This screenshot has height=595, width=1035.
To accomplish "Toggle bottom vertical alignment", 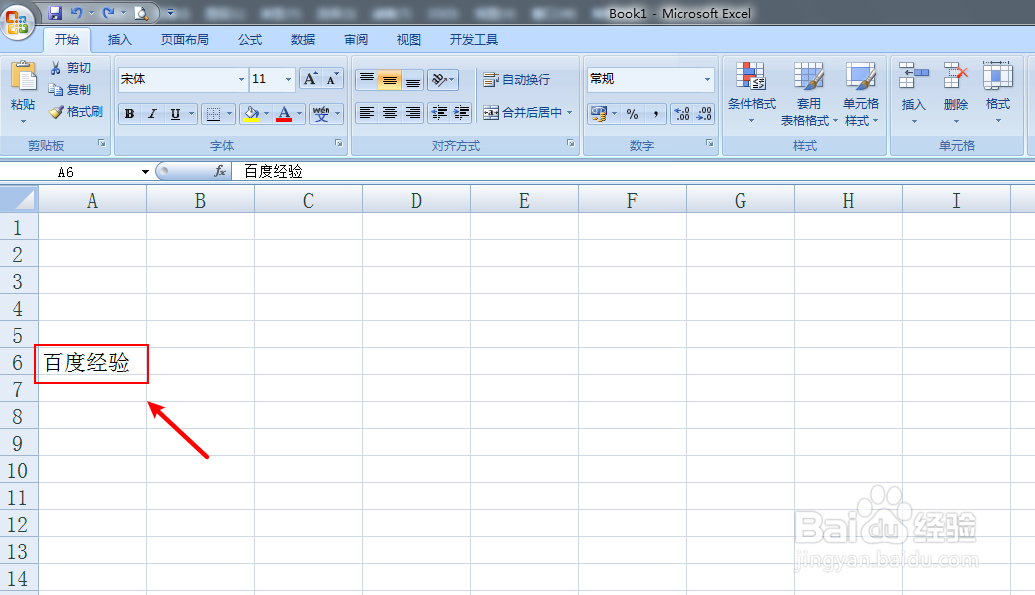I will click(413, 80).
